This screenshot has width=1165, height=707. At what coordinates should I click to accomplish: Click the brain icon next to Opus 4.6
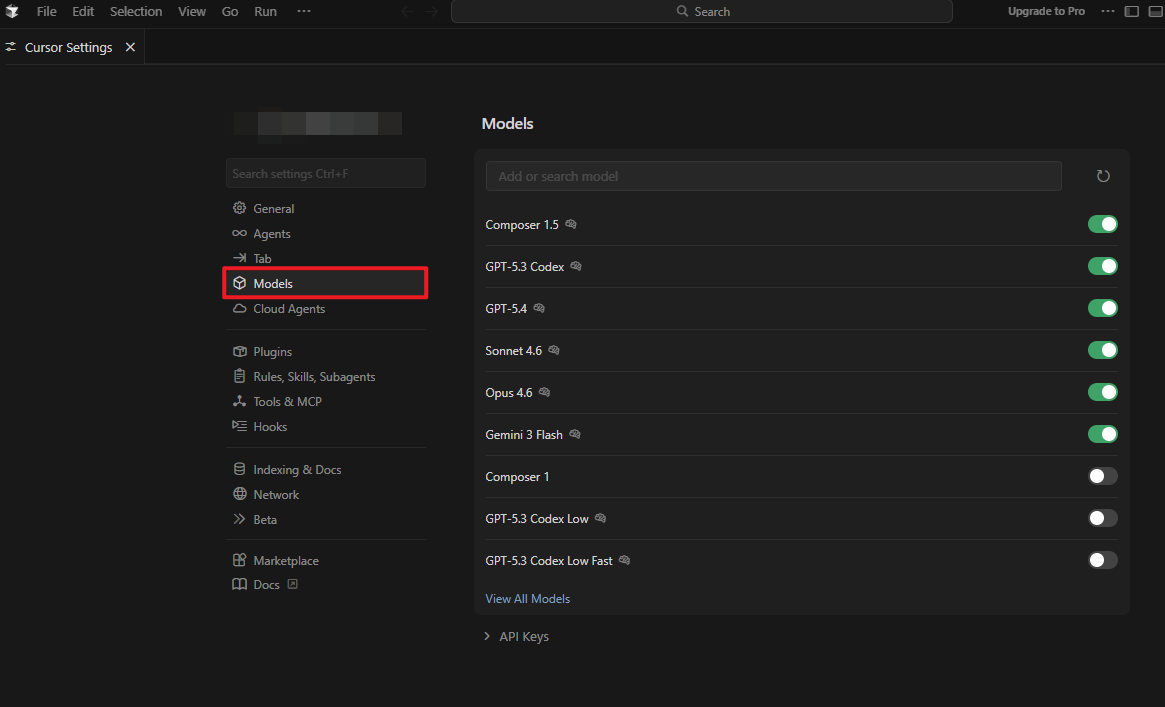coord(544,392)
